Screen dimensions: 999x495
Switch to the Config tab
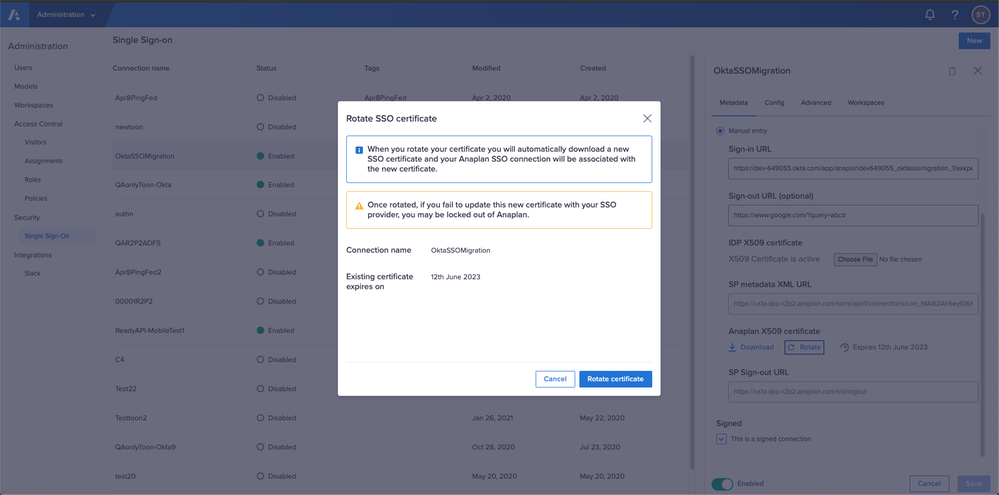[x=774, y=102]
